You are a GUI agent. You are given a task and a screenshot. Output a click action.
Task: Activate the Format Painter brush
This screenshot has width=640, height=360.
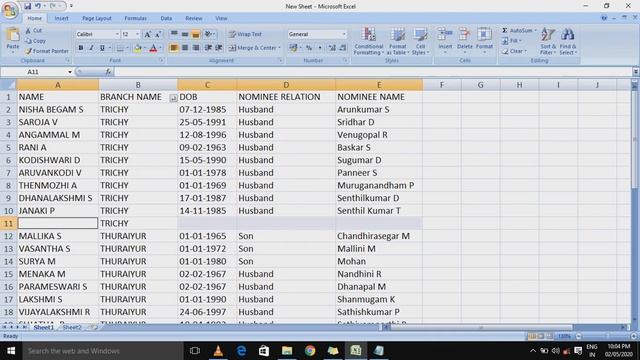point(28,51)
